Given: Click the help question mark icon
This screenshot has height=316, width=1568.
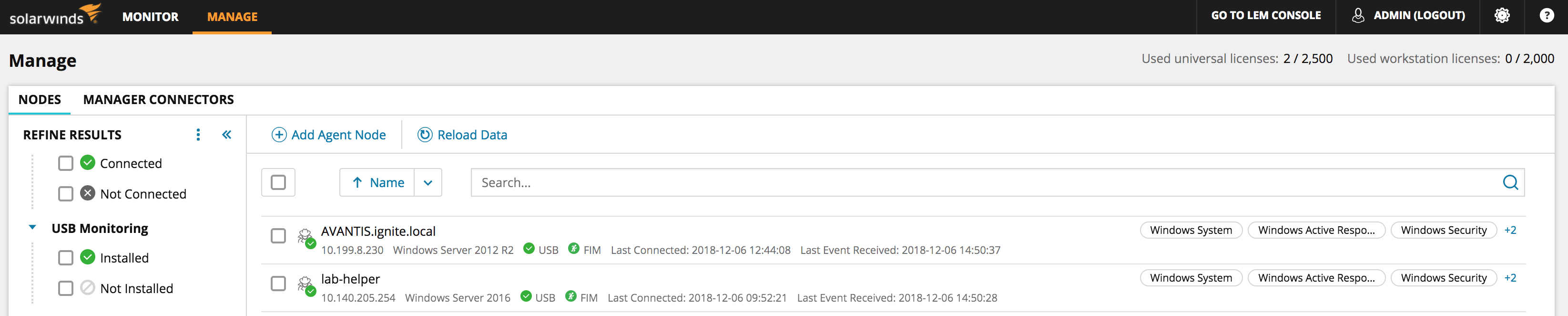Looking at the screenshot, I should point(1547,16).
